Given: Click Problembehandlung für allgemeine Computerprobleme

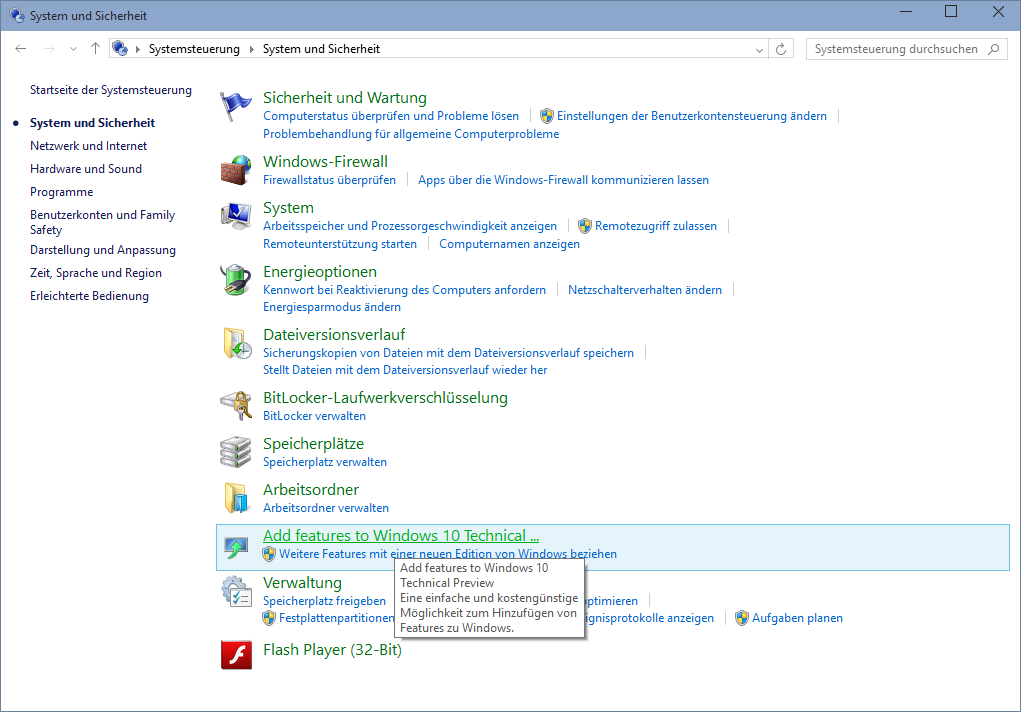Looking at the screenshot, I should [411, 134].
